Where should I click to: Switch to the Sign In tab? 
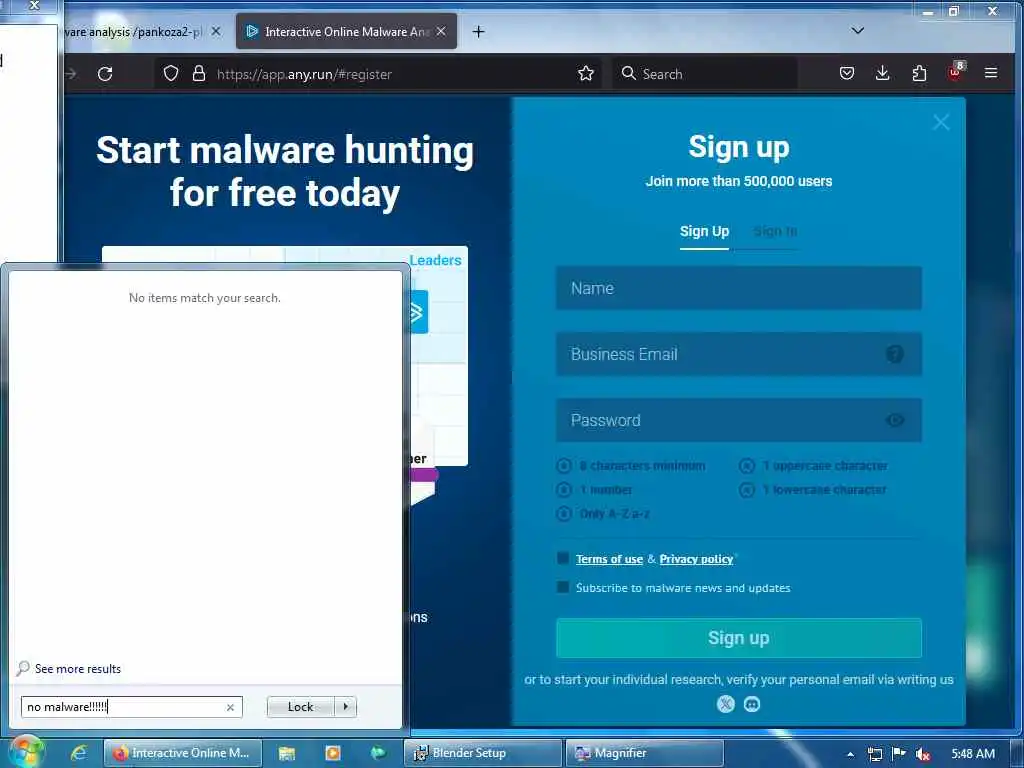[x=775, y=231]
